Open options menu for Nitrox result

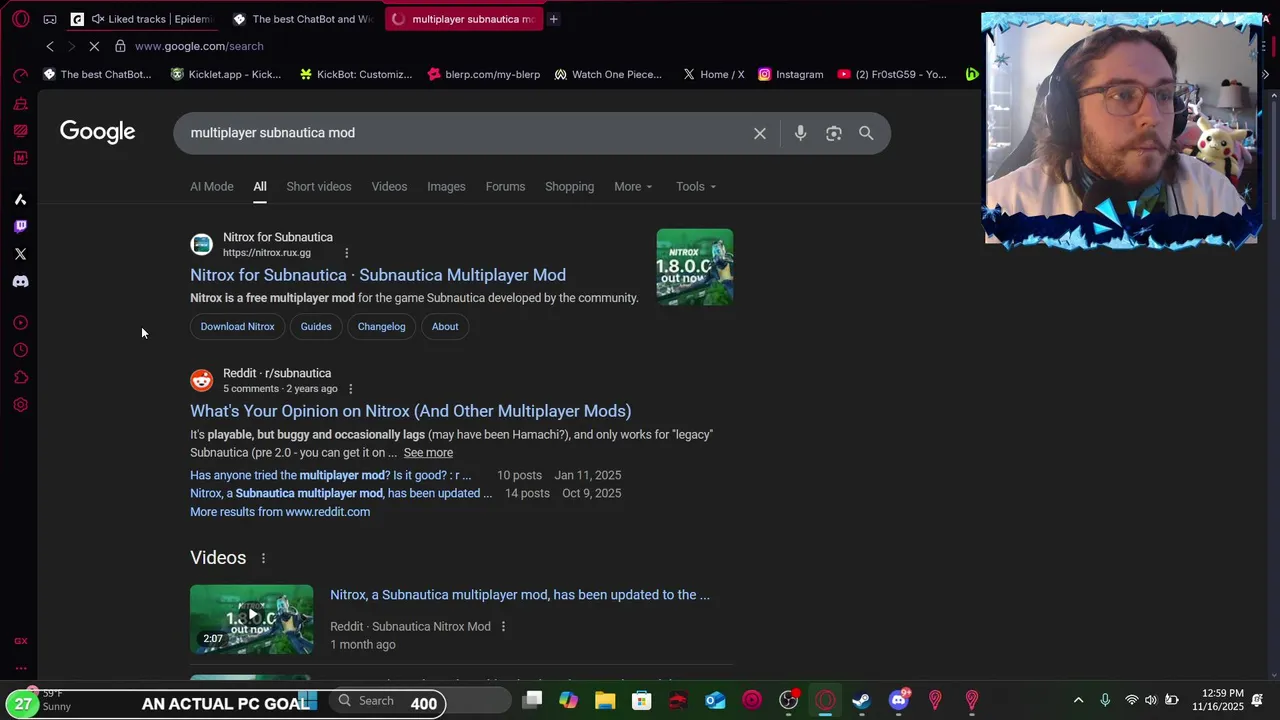[x=347, y=253]
